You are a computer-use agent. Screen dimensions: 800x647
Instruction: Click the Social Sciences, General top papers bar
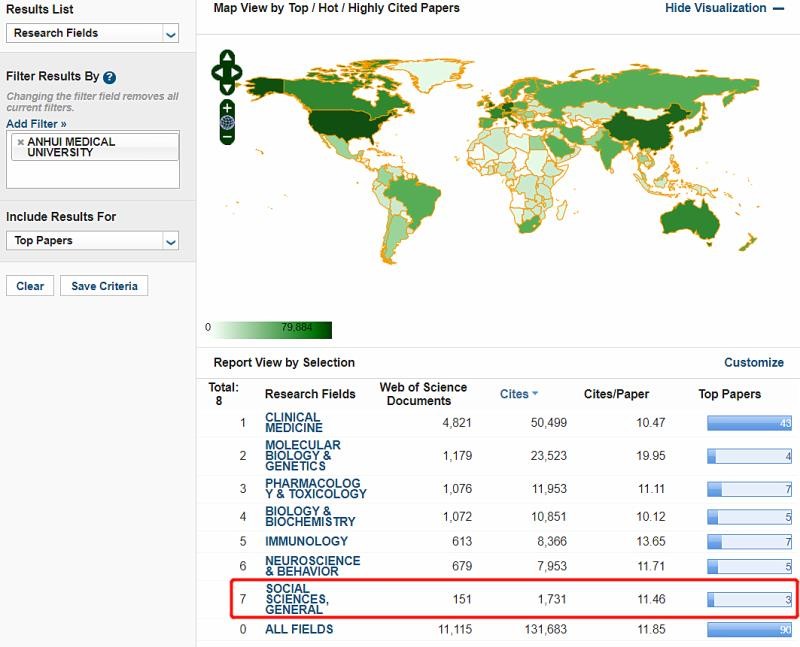[x=749, y=600]
